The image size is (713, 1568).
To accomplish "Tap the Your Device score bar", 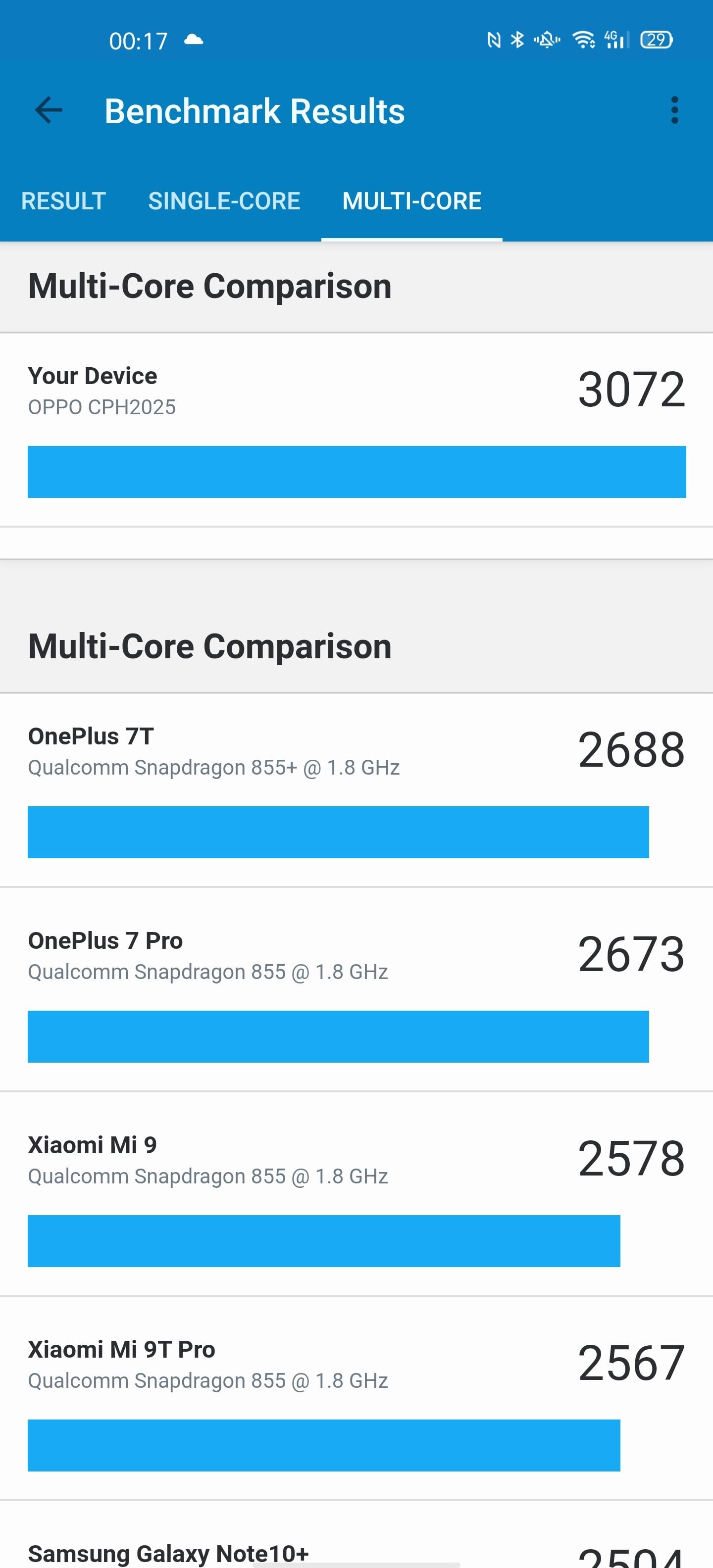I will click(356, 472).
